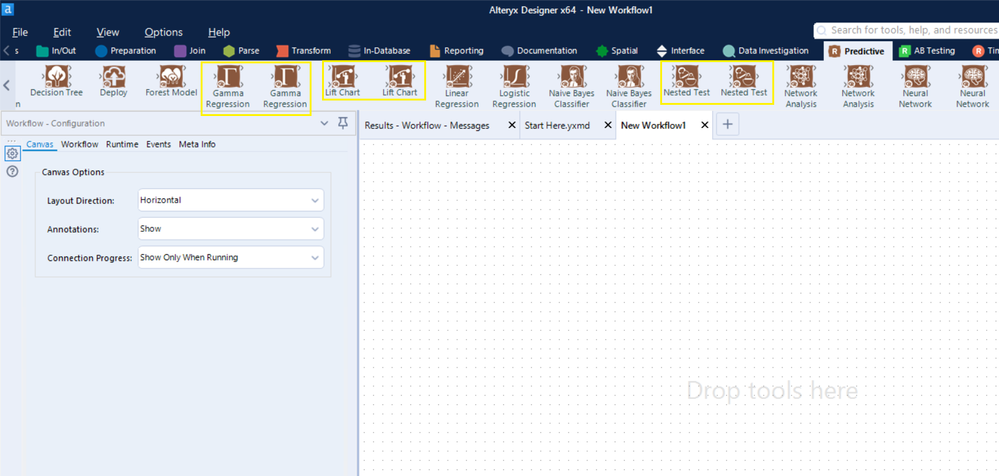
Task: Switch to the Spatial tool category
Action: click(618, 50)
